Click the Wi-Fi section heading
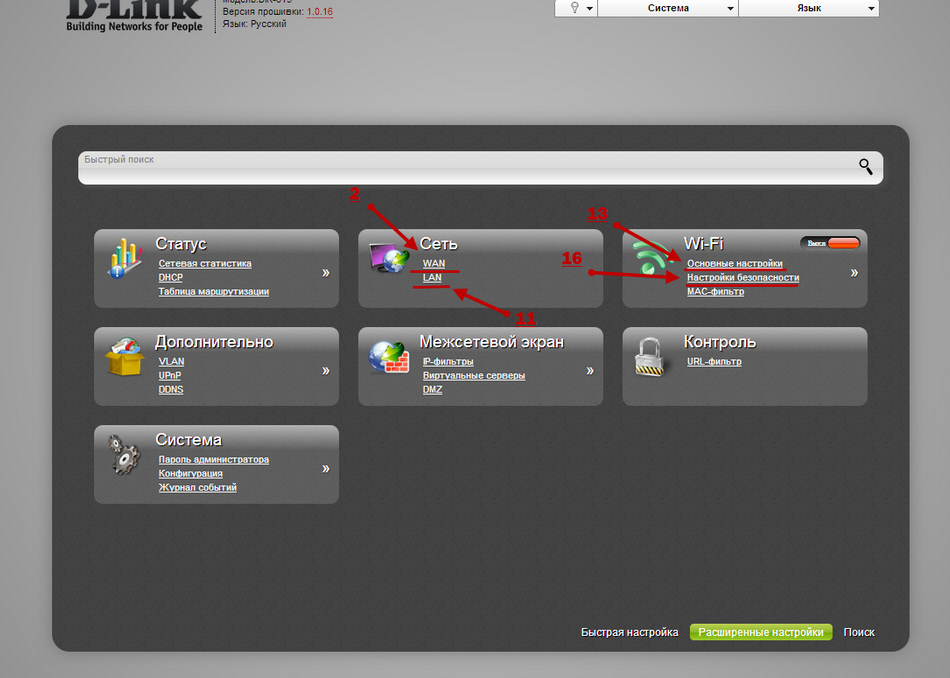Image resolution: width=950 pixels, height=678 pixels. coord(703,244)
